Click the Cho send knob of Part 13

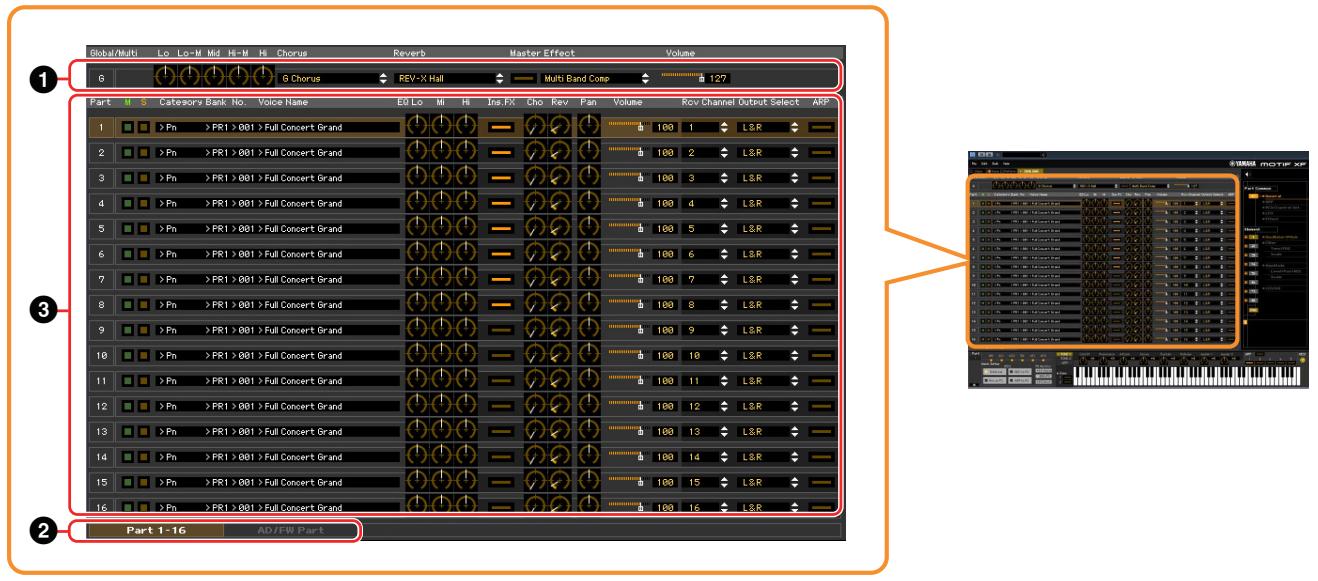click(535, 432)
